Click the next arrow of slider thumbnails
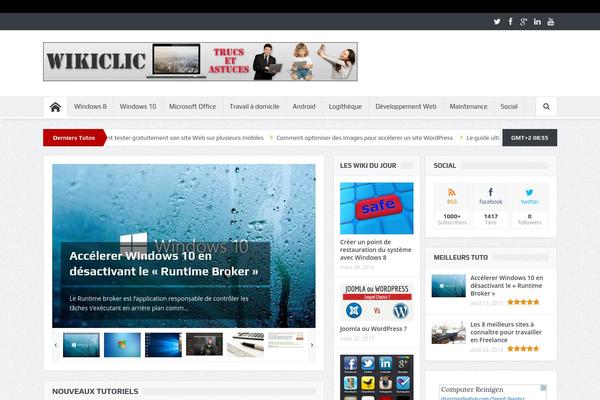This screenshot has width=600, height=400. coord(311,345)
